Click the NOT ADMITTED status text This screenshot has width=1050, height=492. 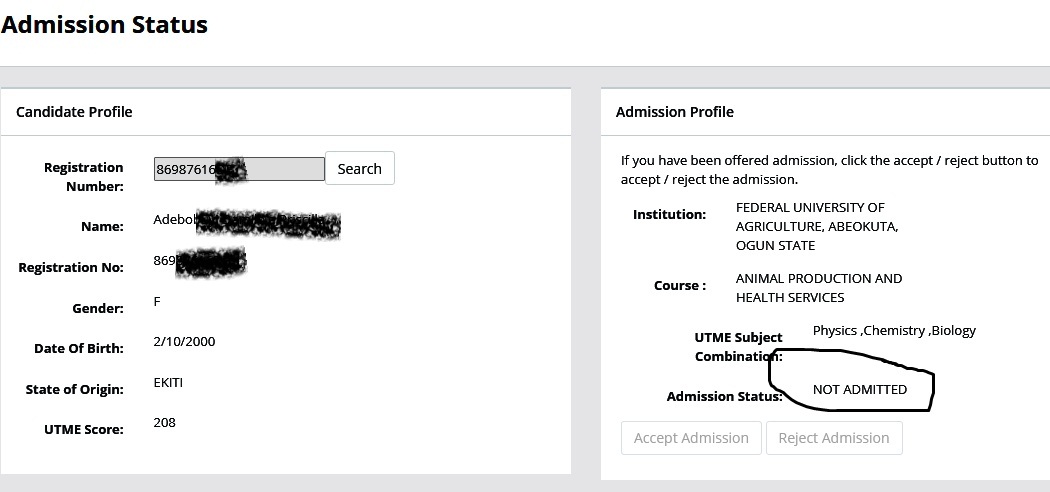pos(859,390)
